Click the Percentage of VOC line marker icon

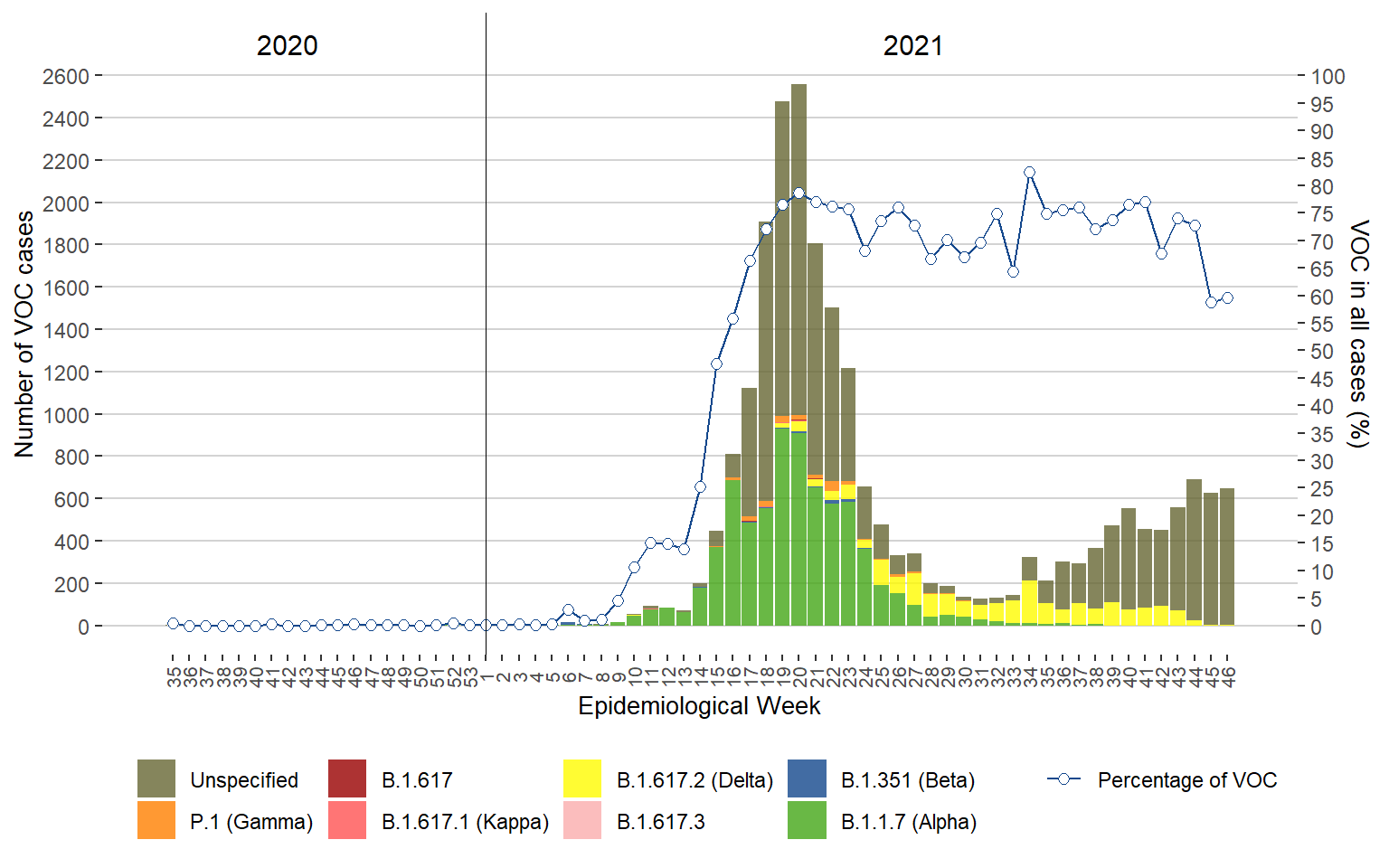pyautogui.click(x=1064, y=778)
